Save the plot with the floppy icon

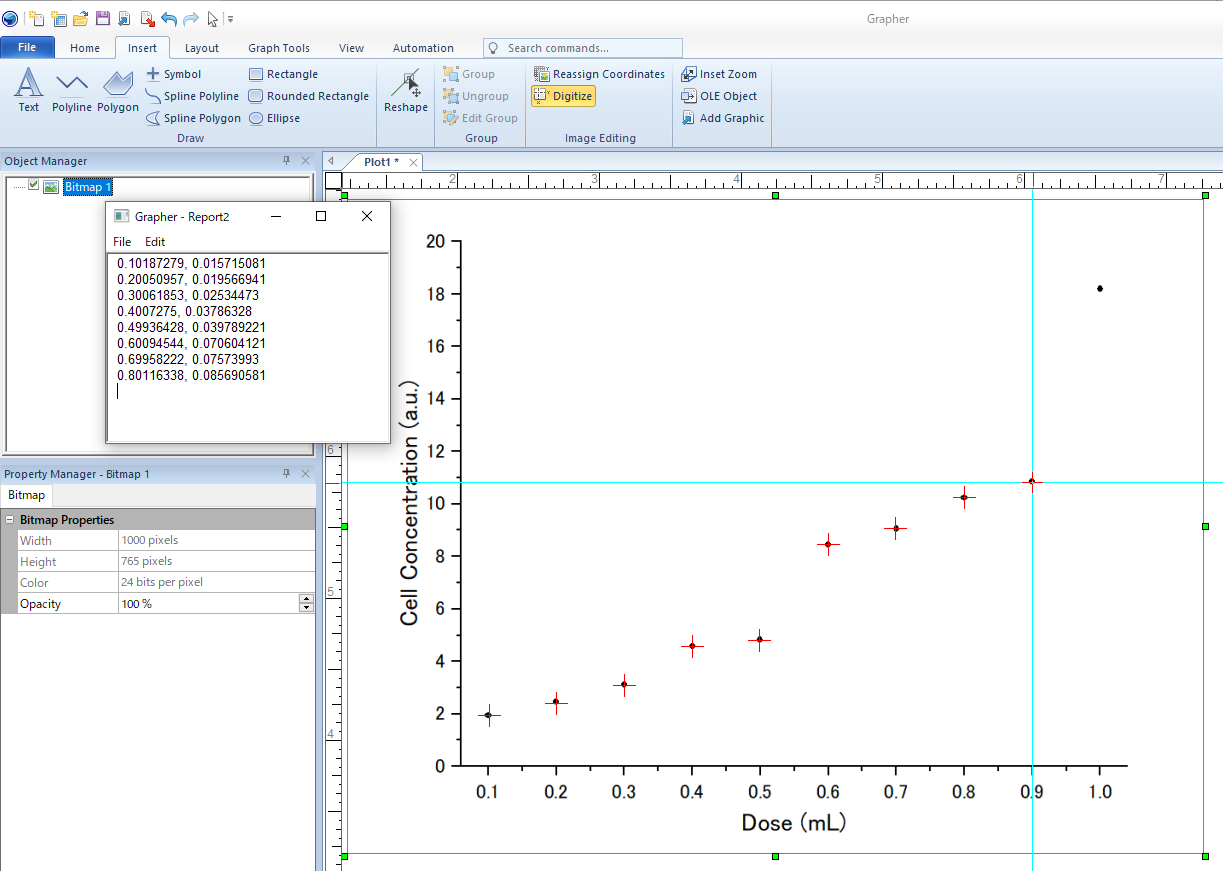(x=103, y=18)
